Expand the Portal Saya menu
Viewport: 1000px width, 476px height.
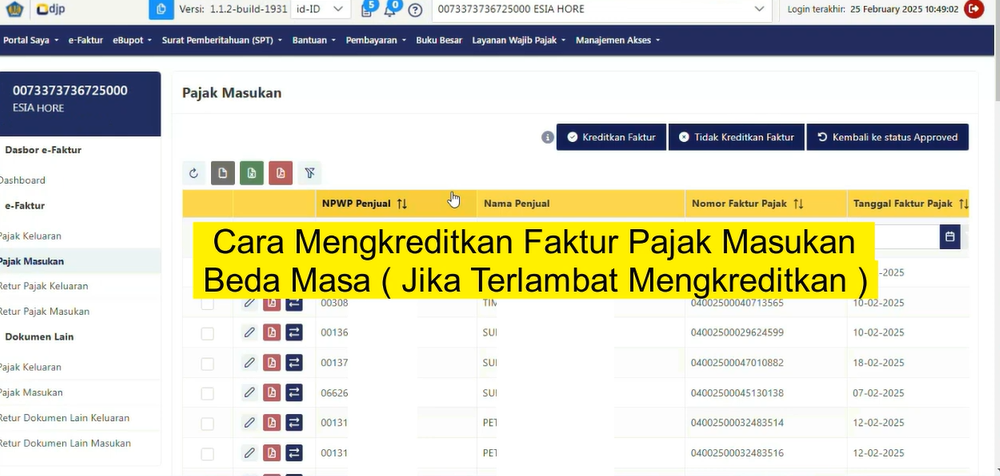tap(31, 40)
